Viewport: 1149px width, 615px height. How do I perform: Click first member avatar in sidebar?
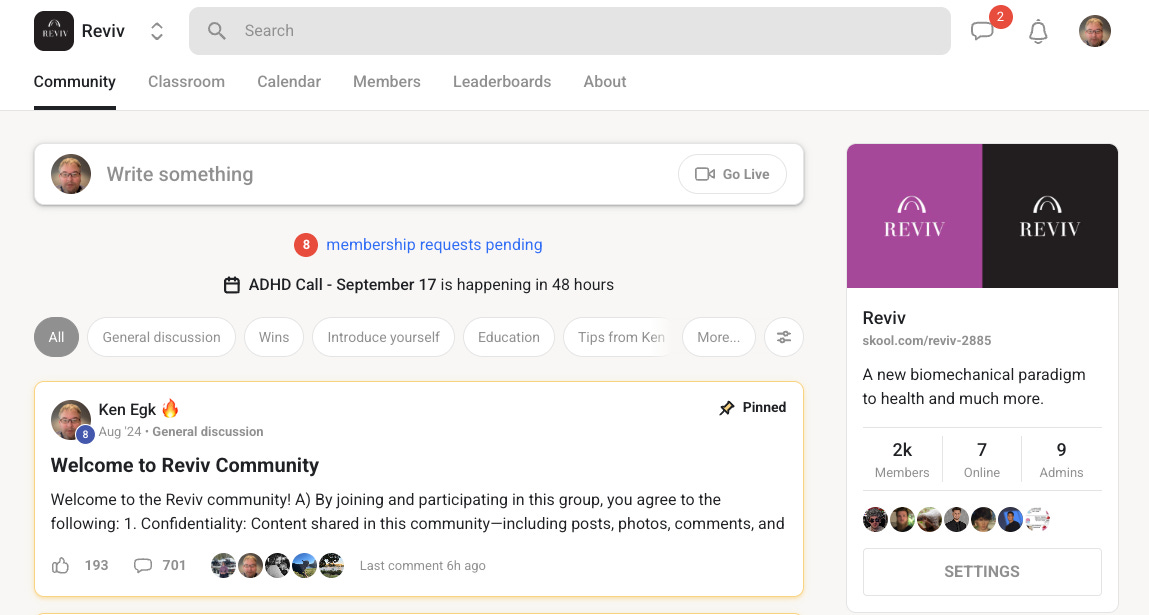click(x=875, y=519)
